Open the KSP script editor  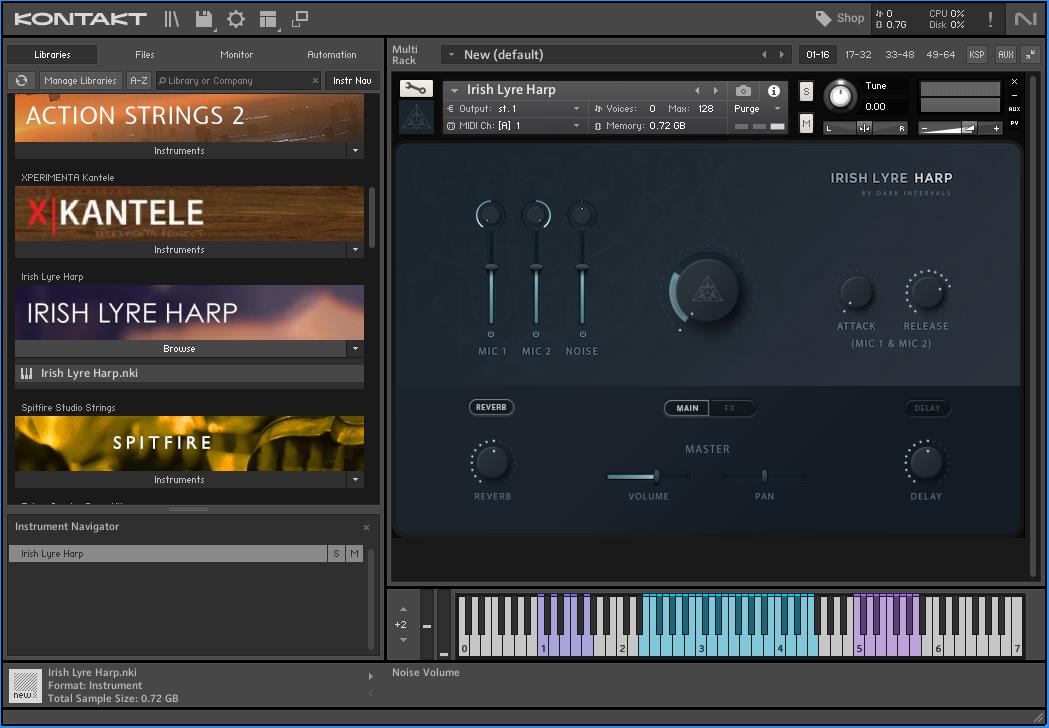click(976, 54)
